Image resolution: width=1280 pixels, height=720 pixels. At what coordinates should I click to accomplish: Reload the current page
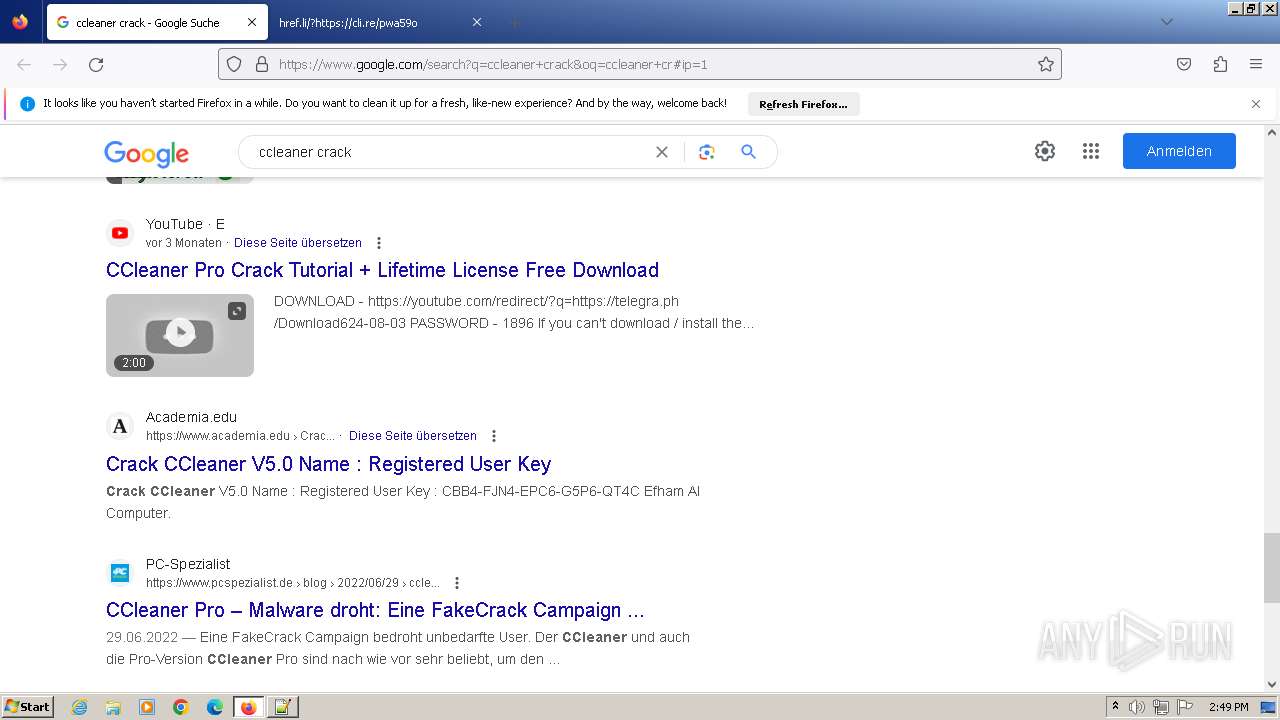click(96, 64)
